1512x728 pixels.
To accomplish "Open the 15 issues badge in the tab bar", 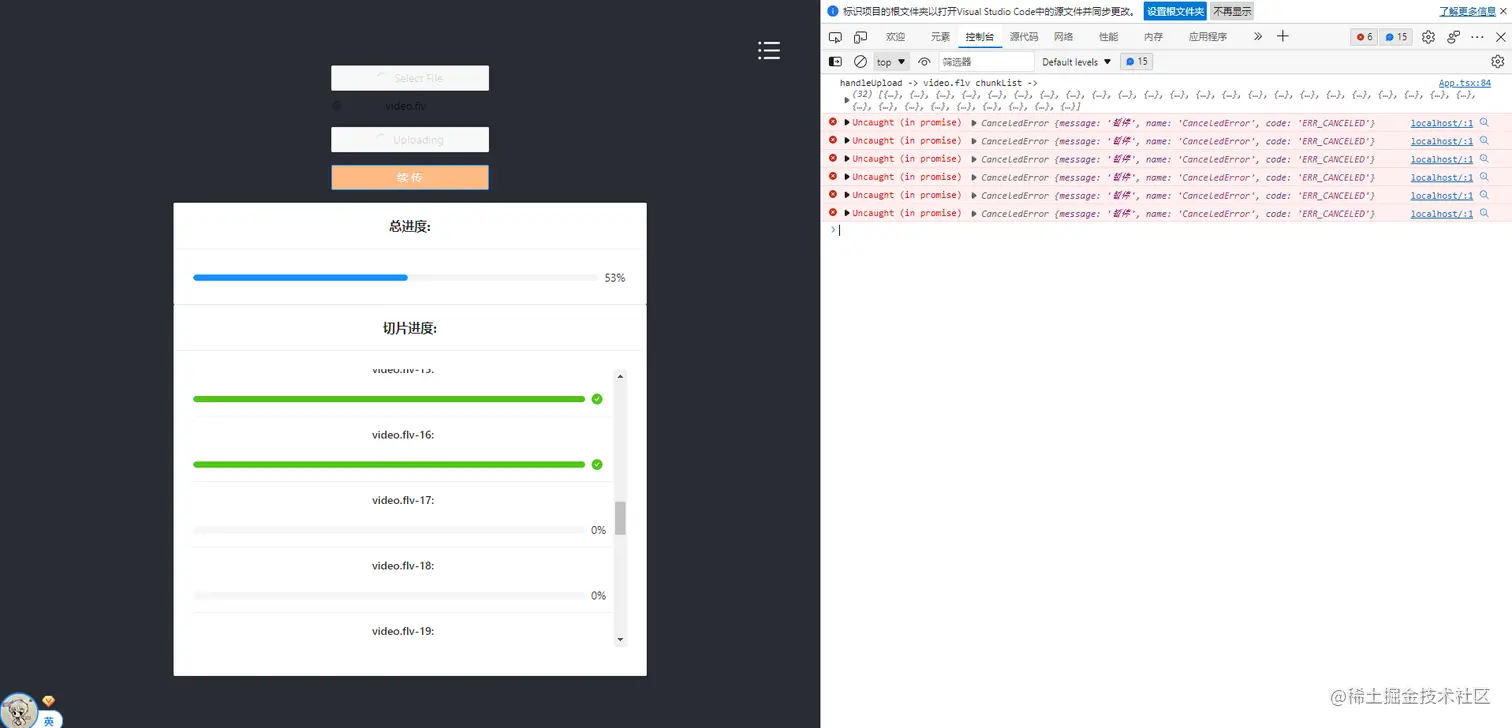I will point(1396,37).
